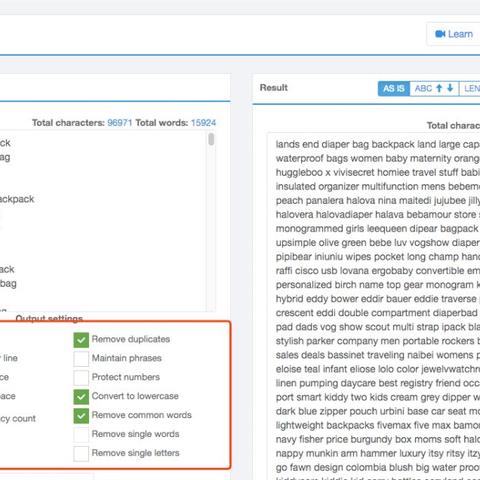Click the ABC down arrow sort icon
The width and height of the screenshot is (480, 480).
[x=450, y=88]
